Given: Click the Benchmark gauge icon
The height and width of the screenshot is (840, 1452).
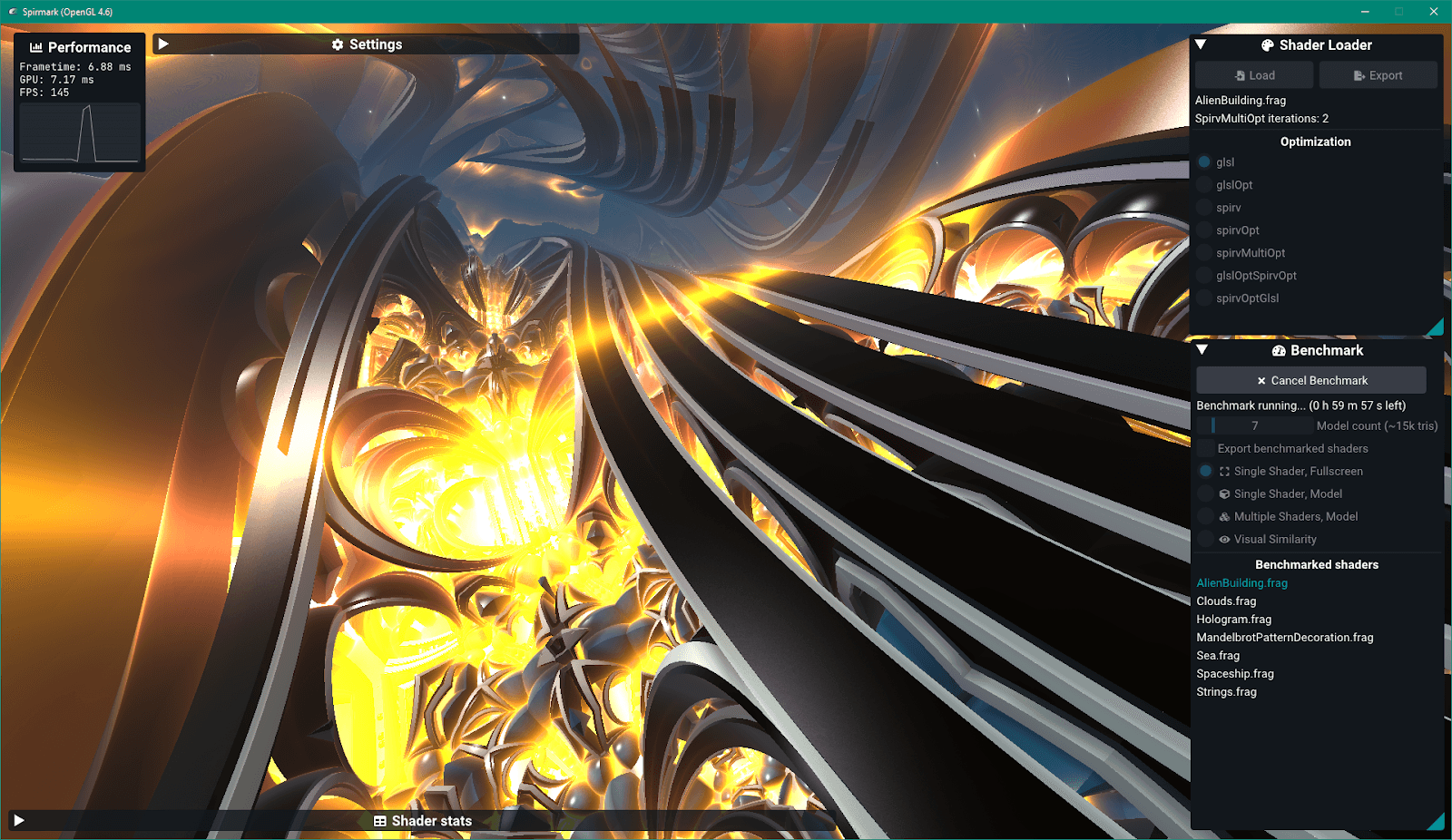Looking at the screenshot, I should pos(1279,351).
